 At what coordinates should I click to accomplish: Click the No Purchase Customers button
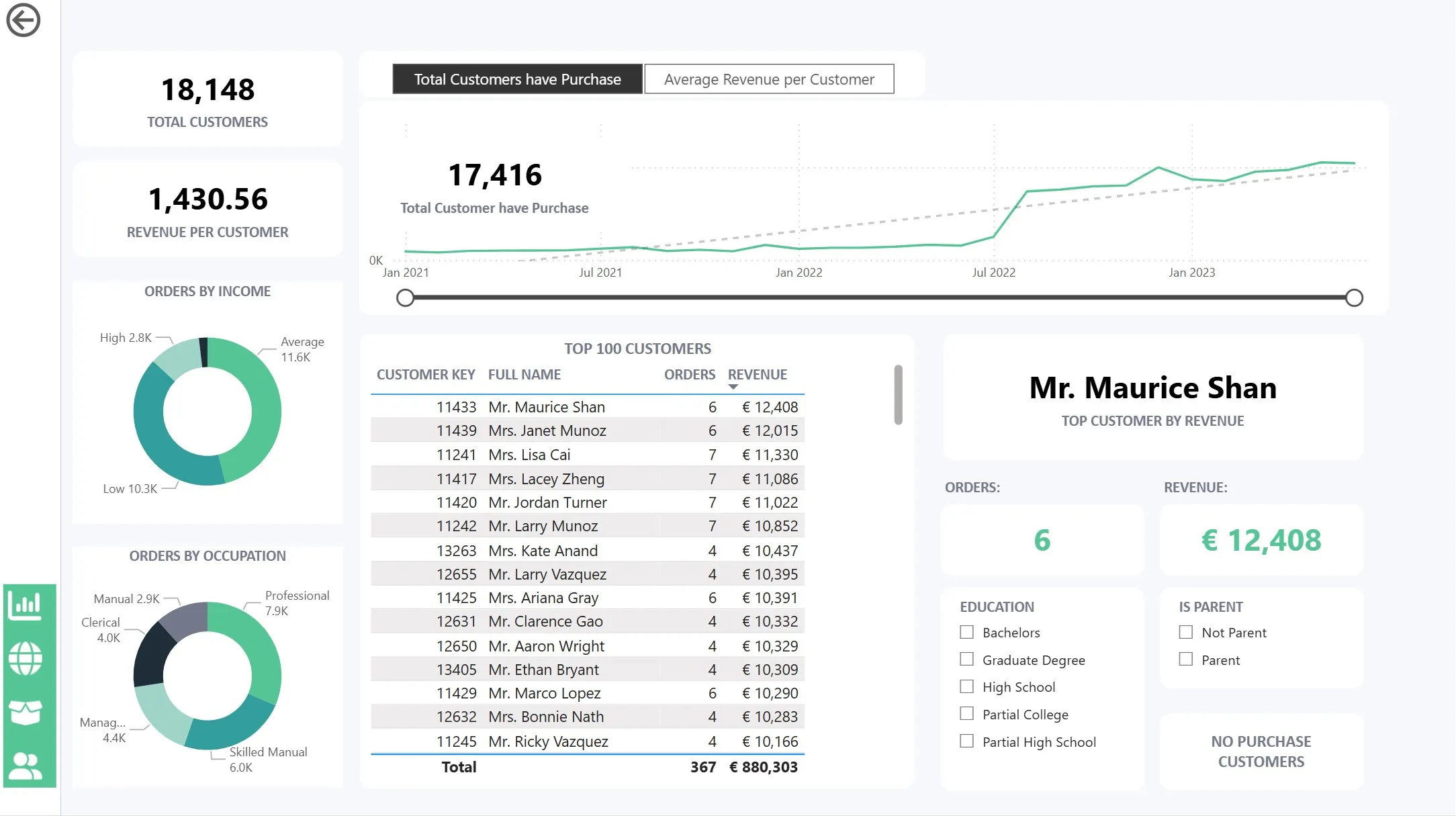click(x=1261, y=752)
